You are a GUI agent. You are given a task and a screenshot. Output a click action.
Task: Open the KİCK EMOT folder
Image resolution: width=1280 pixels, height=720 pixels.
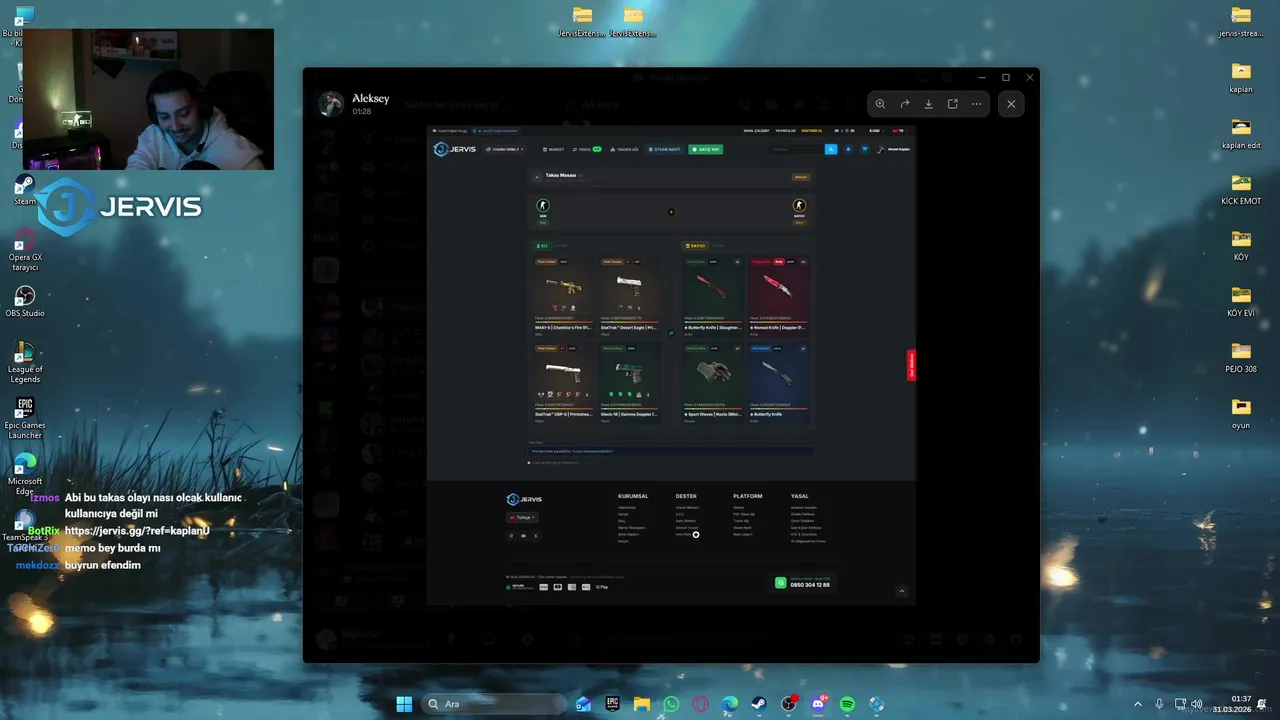(1241, 189)
